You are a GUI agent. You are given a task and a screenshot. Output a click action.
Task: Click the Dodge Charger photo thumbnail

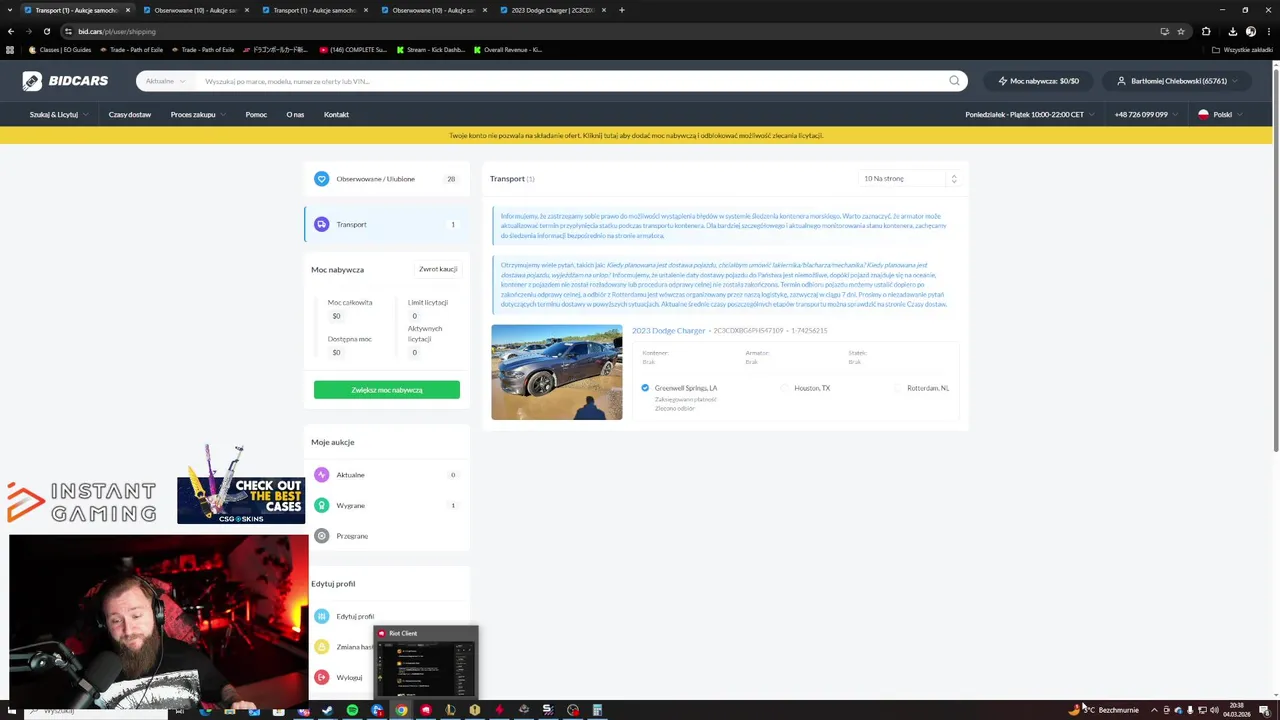pyautogui.click(x=556, y=372)
